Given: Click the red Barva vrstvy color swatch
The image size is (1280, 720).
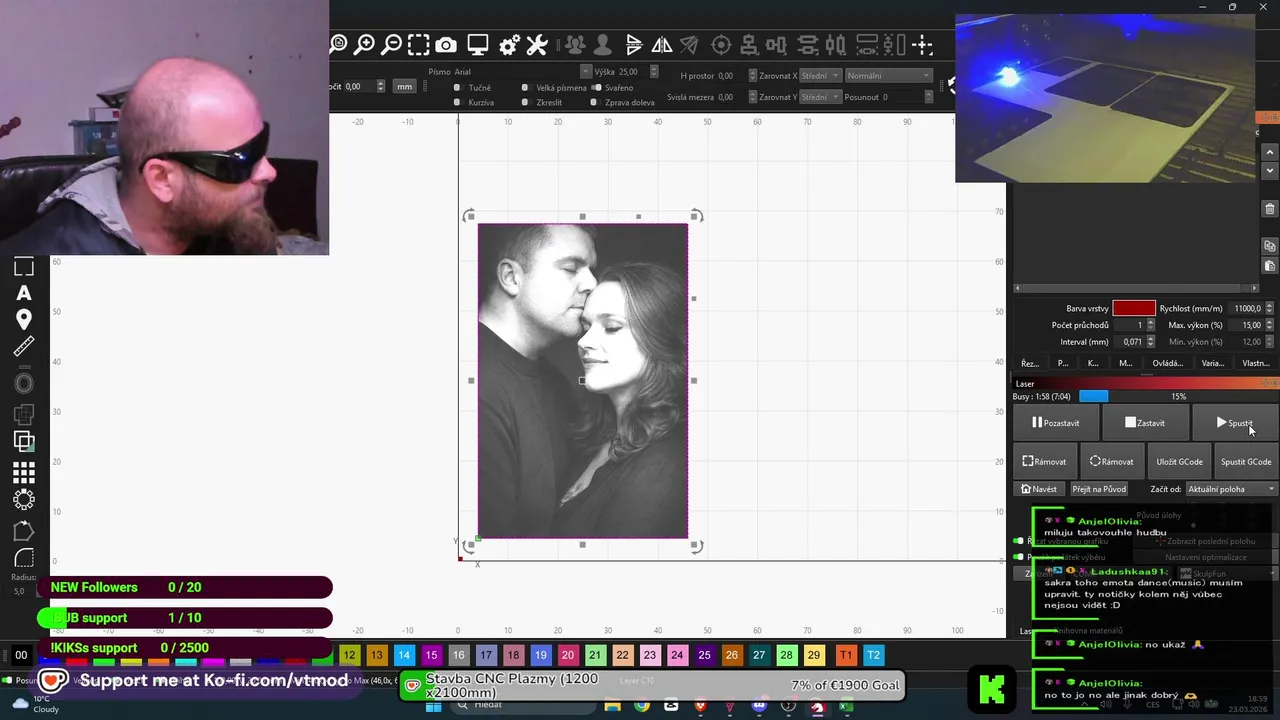Looking at the screenshot, I should click(1134, 309).
